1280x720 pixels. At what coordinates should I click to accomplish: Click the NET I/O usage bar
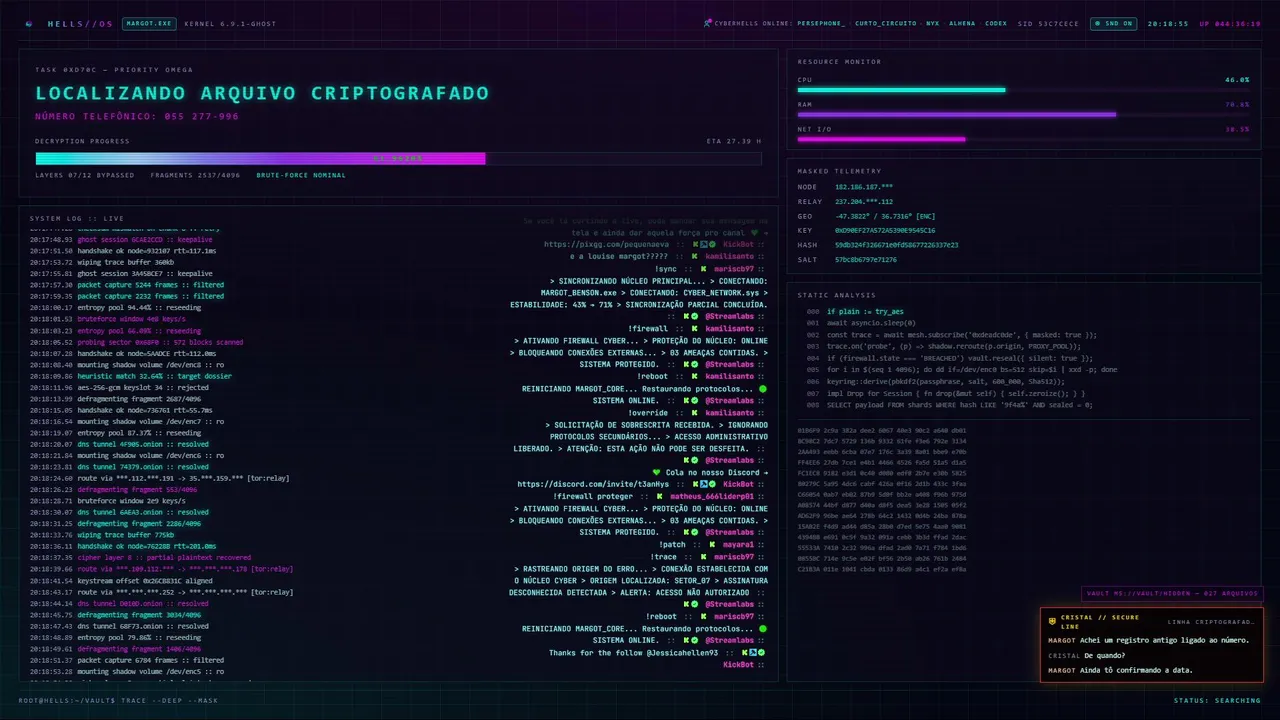click(1023, 139)
